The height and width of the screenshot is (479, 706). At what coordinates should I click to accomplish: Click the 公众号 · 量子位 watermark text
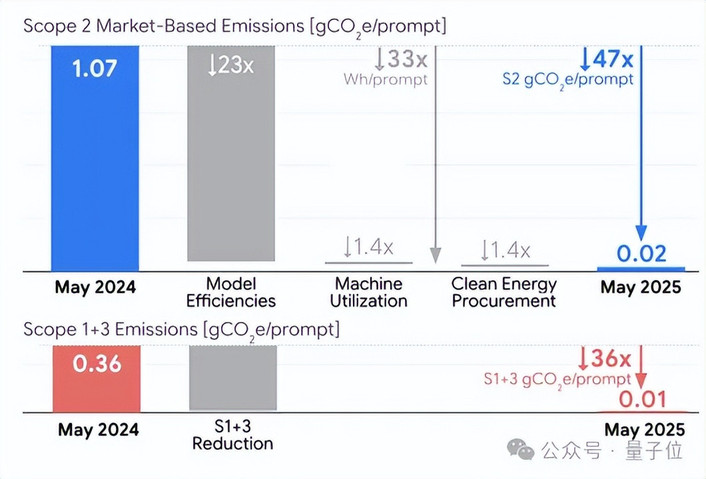point(612,450)
